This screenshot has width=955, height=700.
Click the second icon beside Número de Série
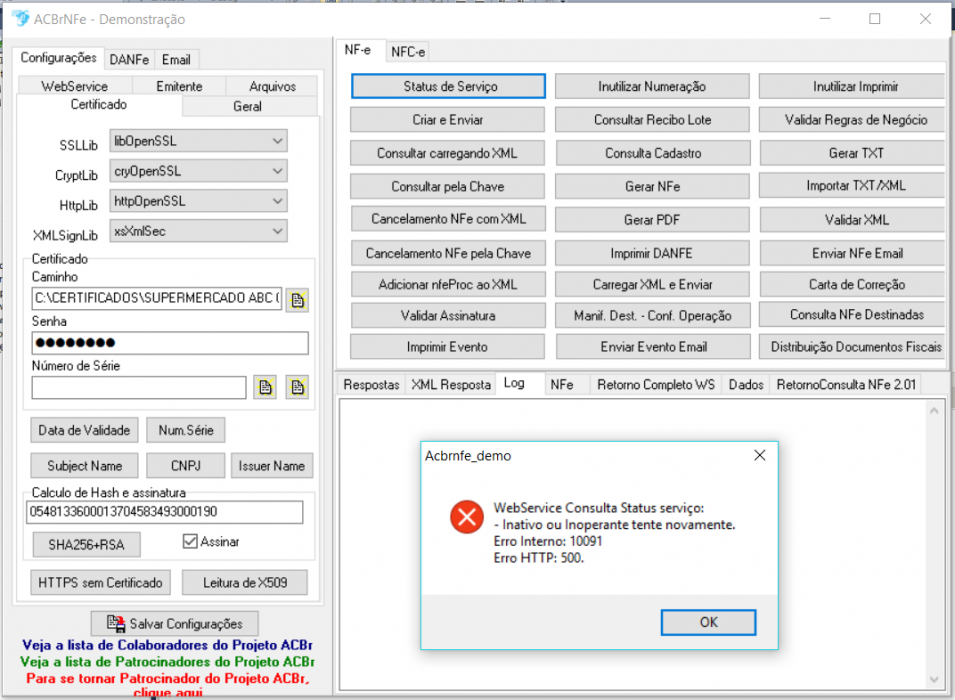click(x=297, y=387)
